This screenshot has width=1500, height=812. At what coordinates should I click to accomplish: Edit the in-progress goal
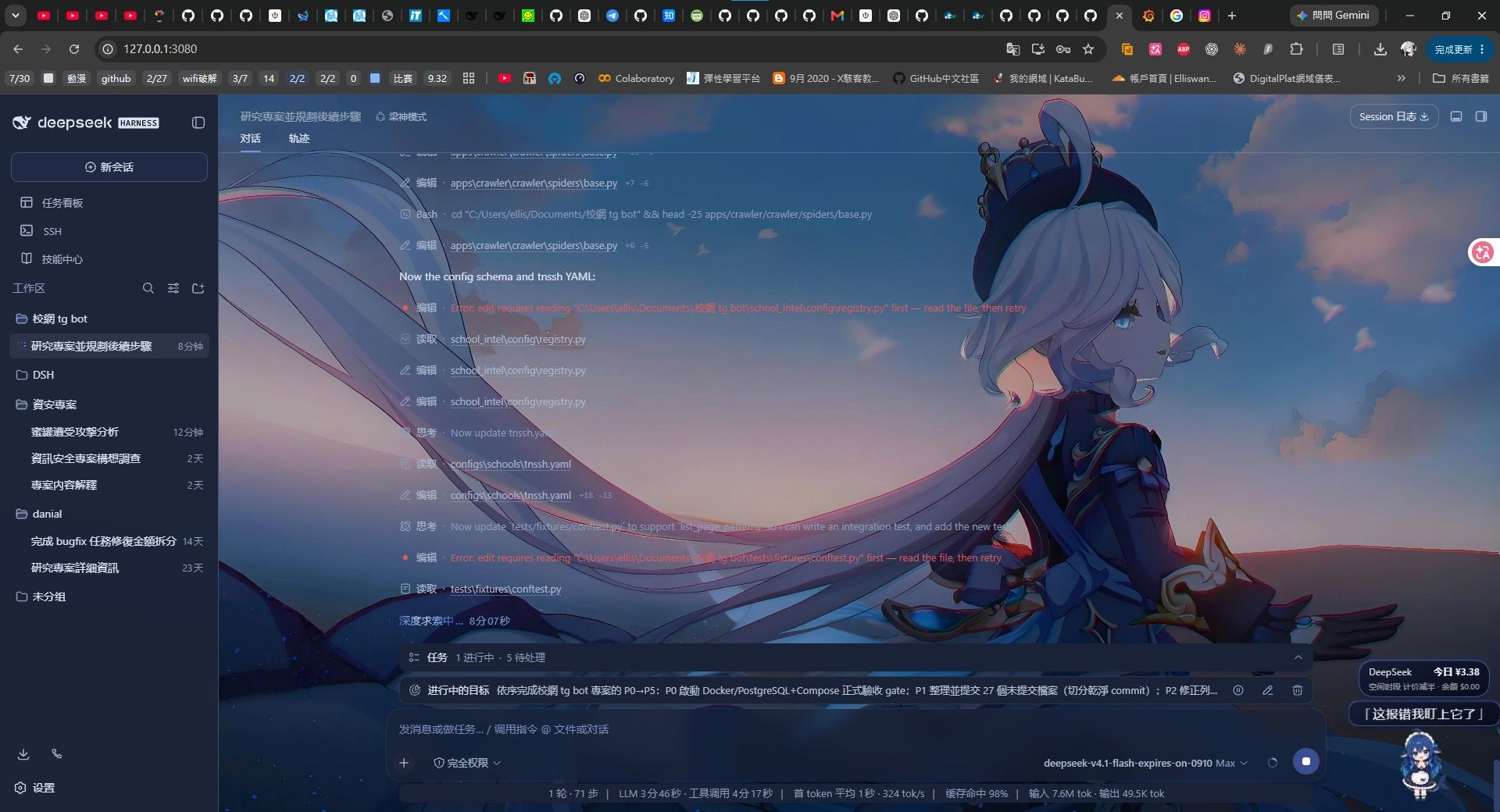point(1268,690)
